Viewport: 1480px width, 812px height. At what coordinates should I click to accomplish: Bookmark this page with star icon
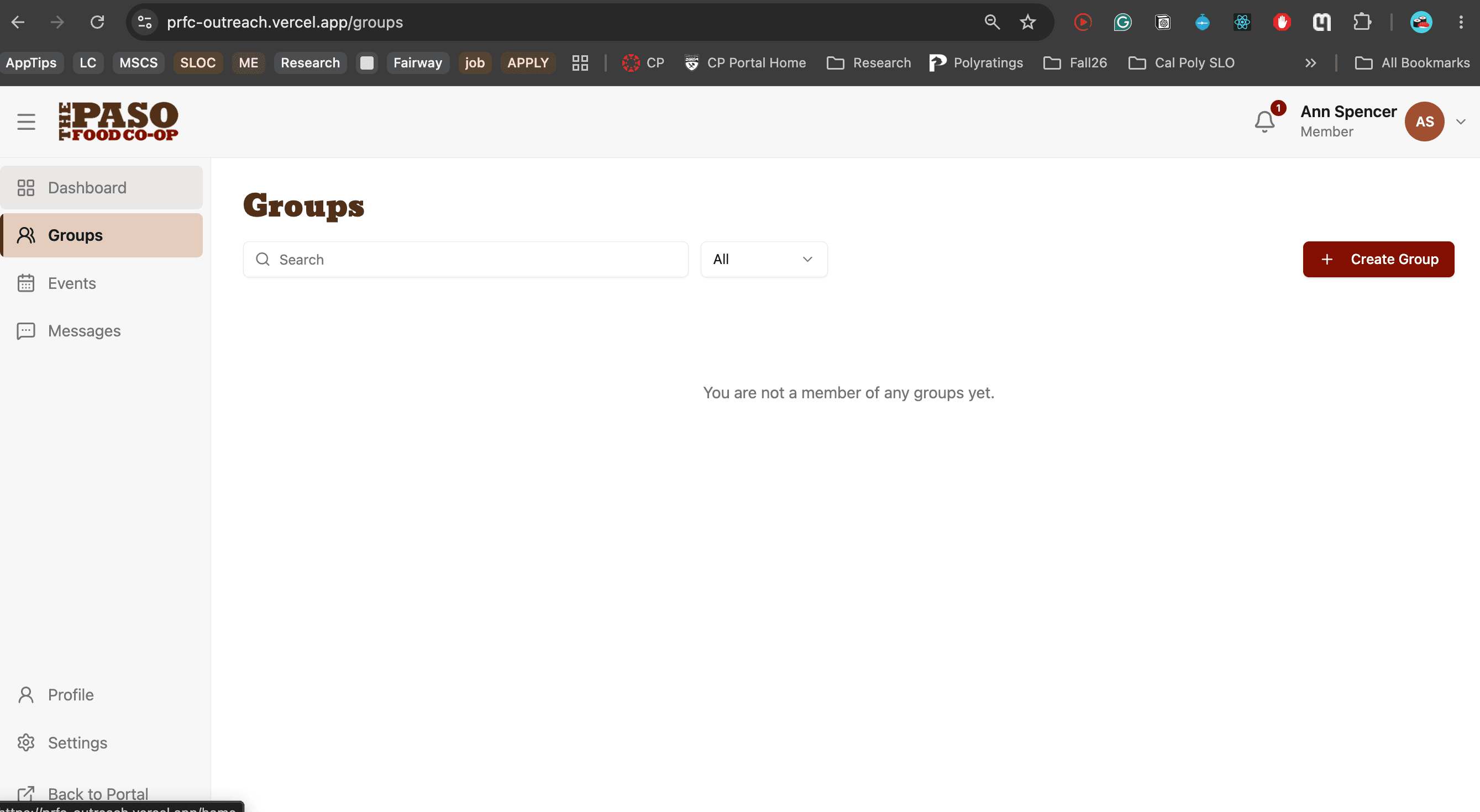1028,23
